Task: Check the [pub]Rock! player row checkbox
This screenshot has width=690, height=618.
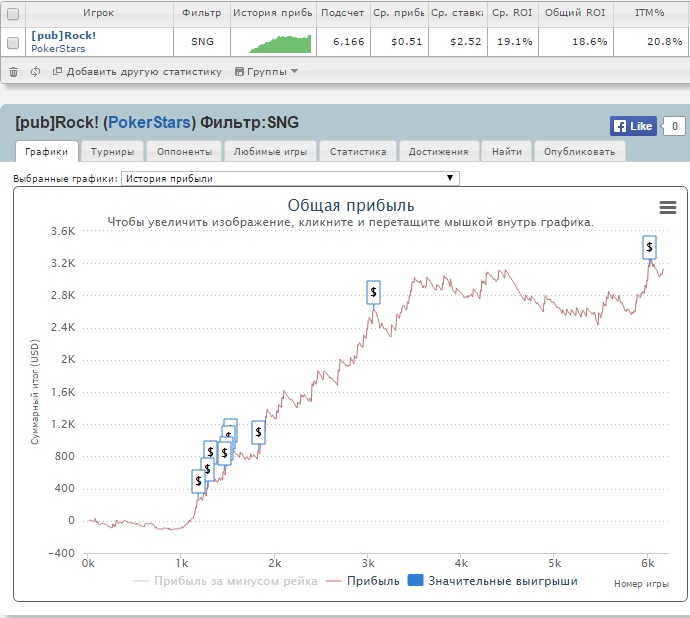Action: click(x=13, y=43)
